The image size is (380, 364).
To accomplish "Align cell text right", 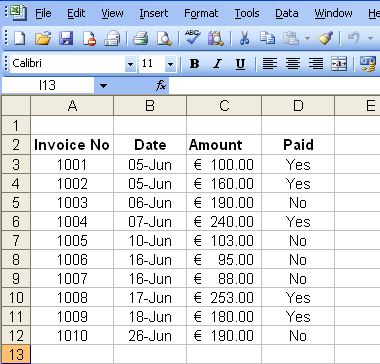I will tap(316, 63).
